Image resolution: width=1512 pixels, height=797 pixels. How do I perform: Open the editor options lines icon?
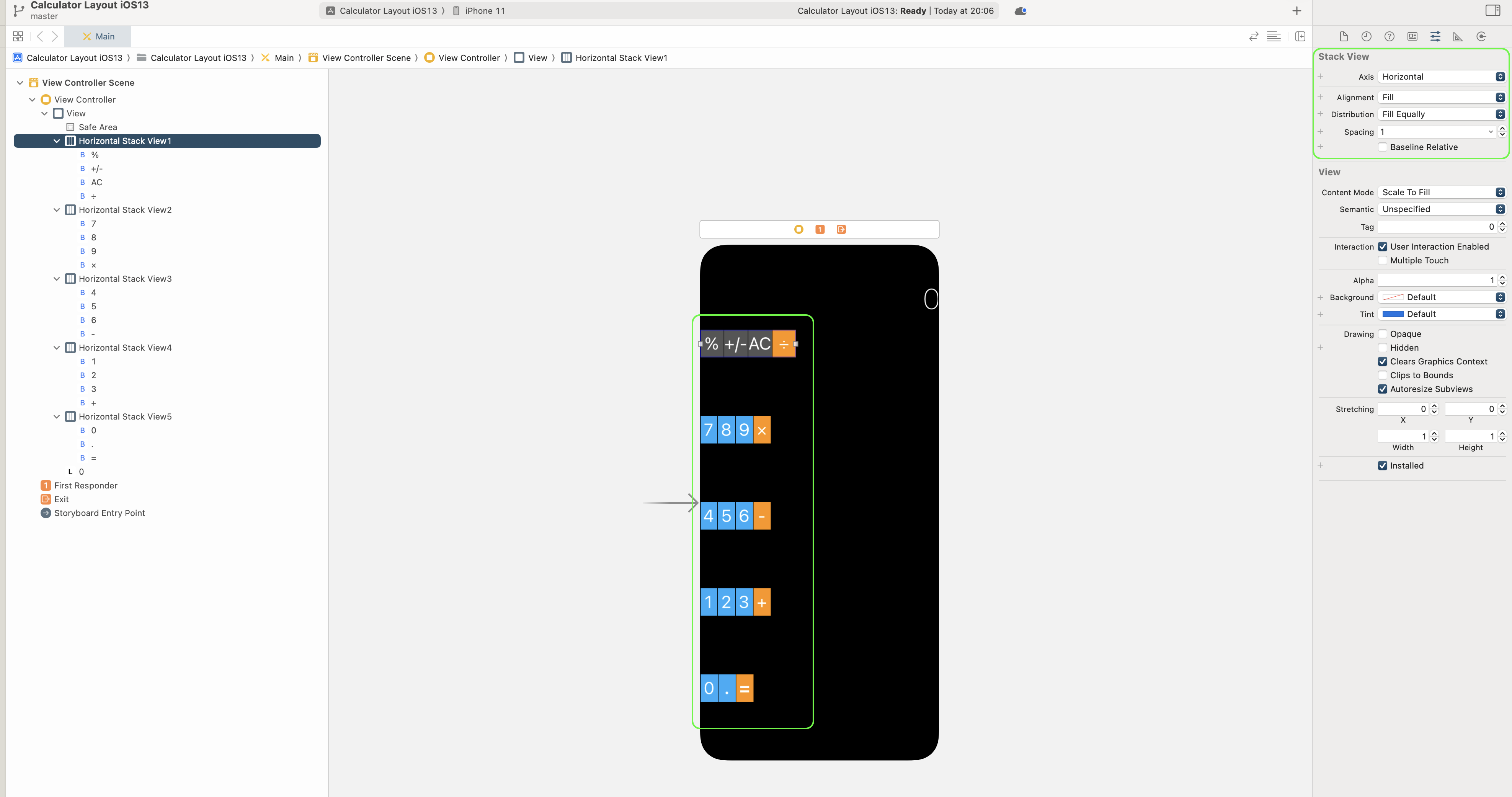pyautogui.click(x=1274, y=36)
